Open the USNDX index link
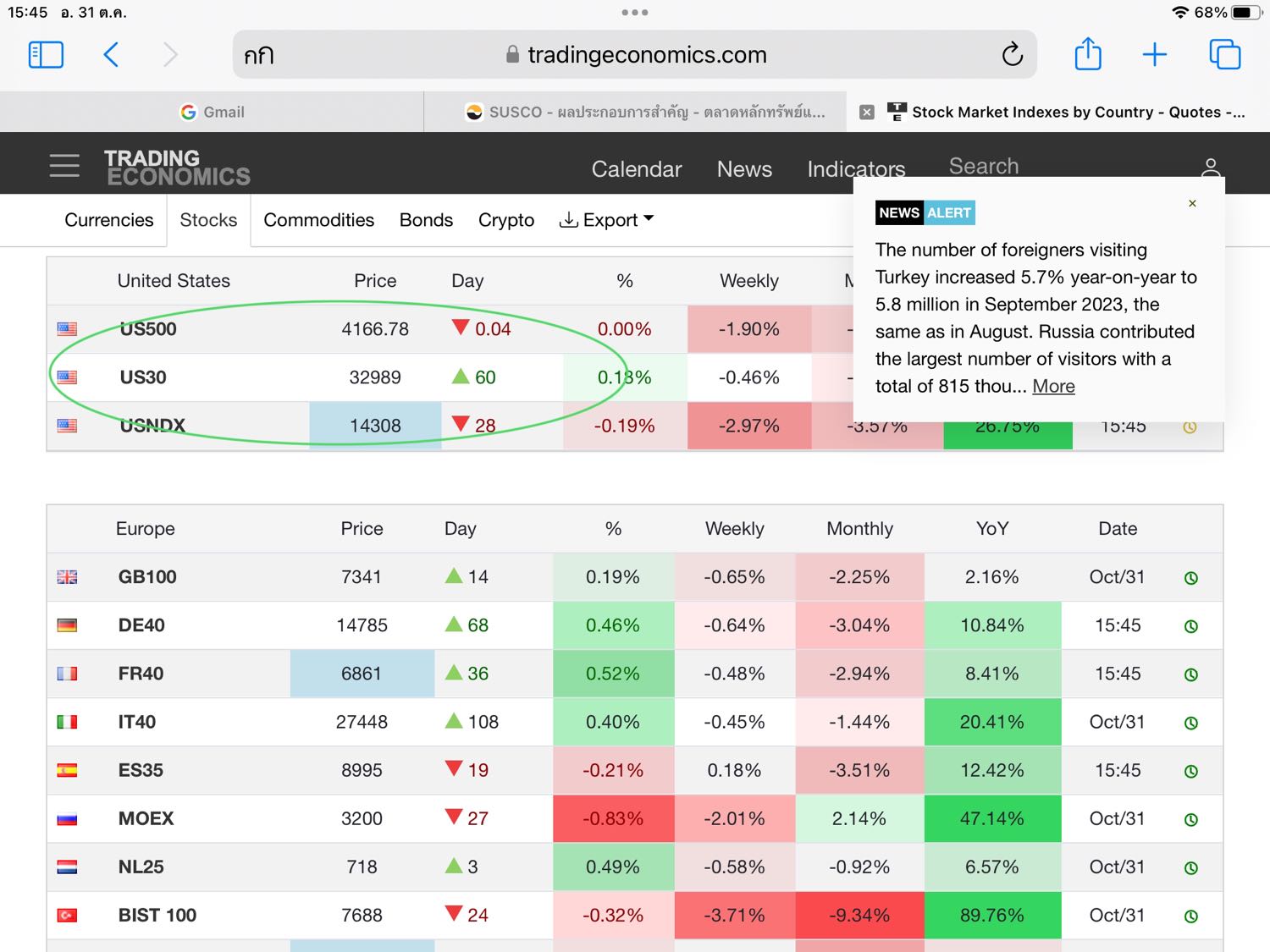Screen dimensions: 1270x952 pyautogui.click(x=152, y=426)
